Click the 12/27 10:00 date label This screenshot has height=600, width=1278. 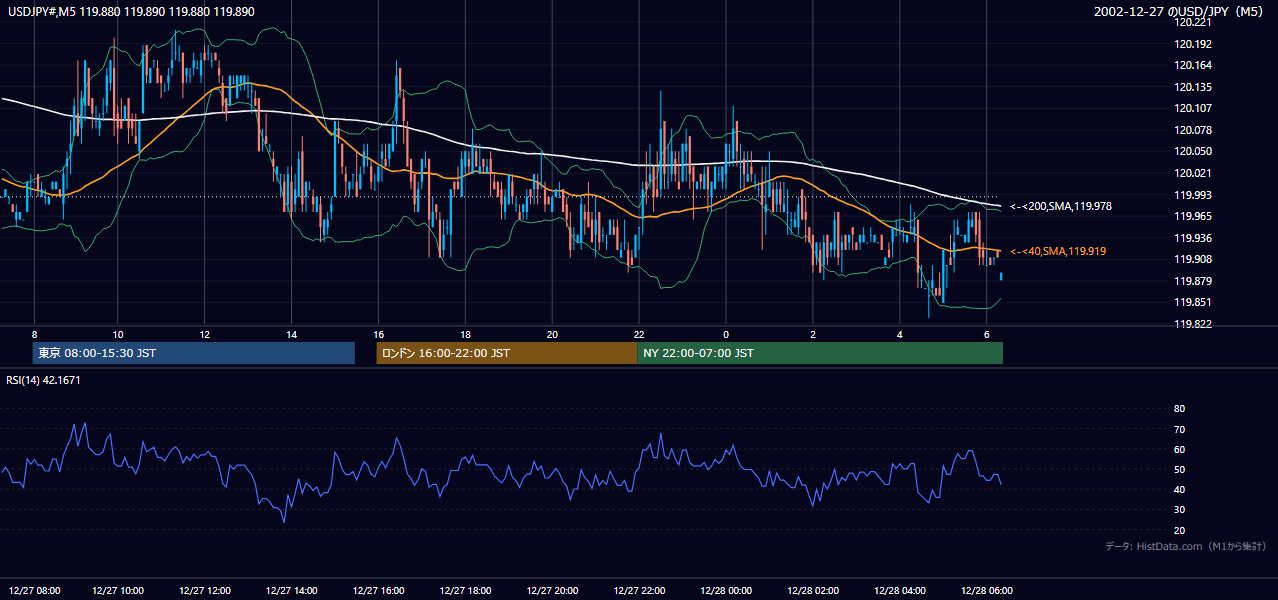click(118, 590)
